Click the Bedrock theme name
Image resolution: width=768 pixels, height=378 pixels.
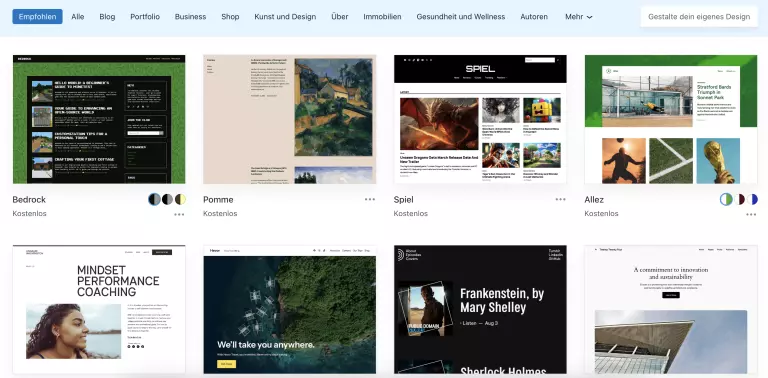(29, 200)
